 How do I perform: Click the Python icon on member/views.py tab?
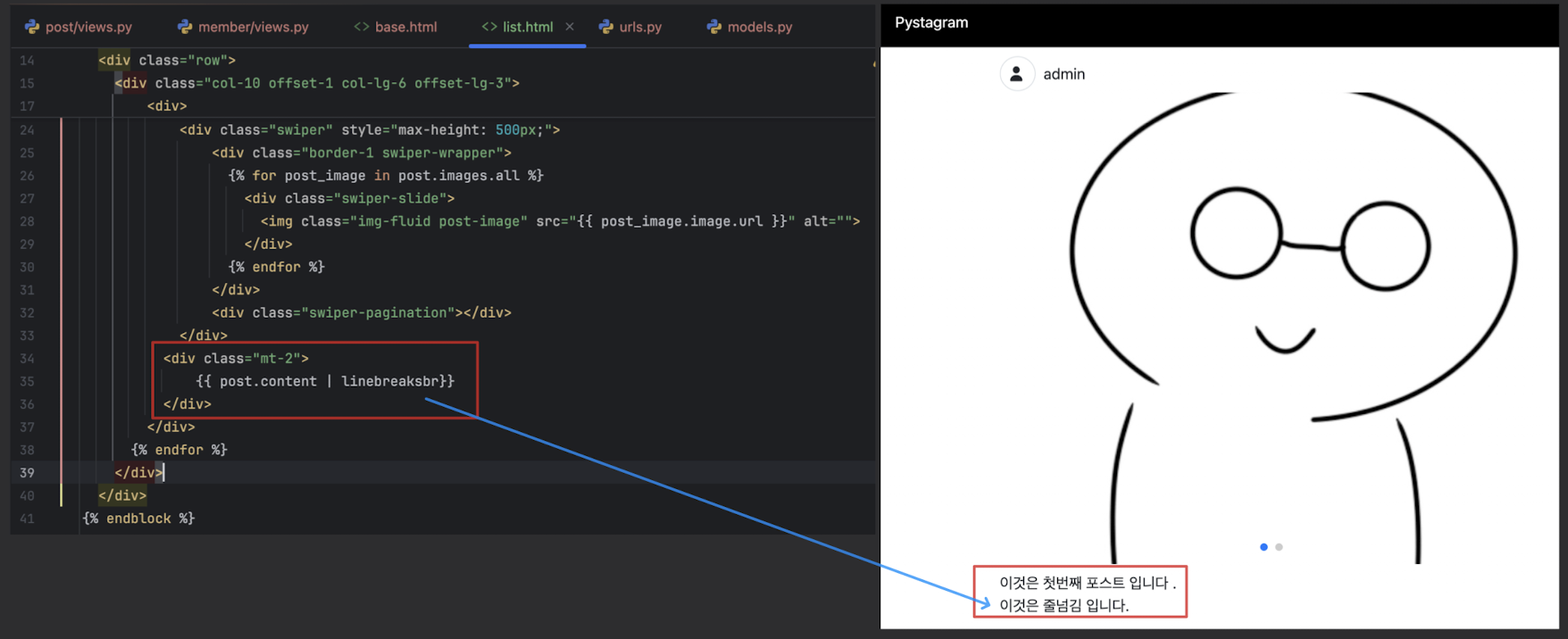pyautogui.click(x=185, y=27)
